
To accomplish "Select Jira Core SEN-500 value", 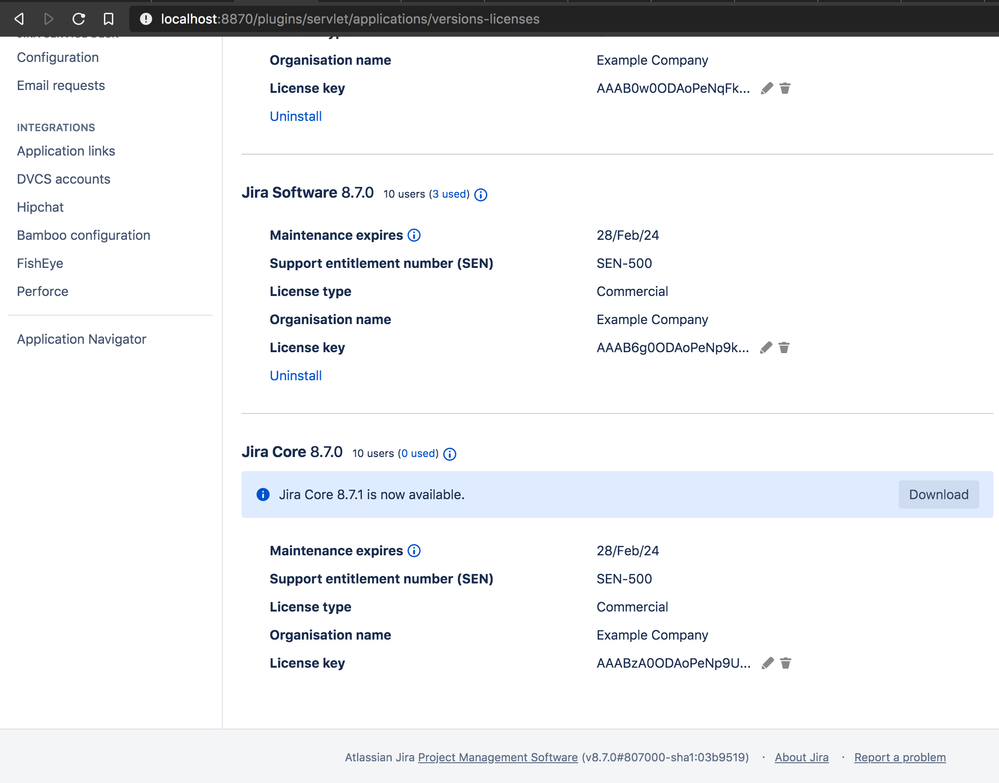I will pos(624,578).
